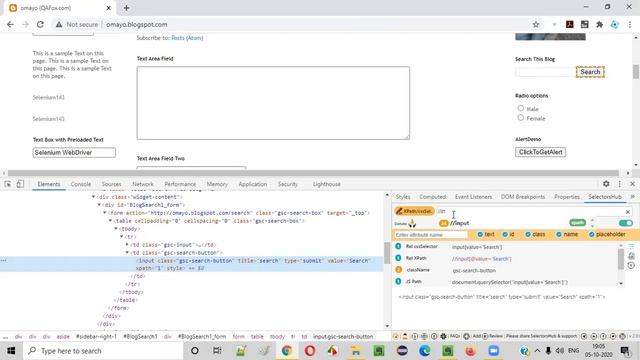Click the history clock icon in SelectorsHub
Image resolution: width=640 pixels, height=360 pixels.
coord(631,265)
